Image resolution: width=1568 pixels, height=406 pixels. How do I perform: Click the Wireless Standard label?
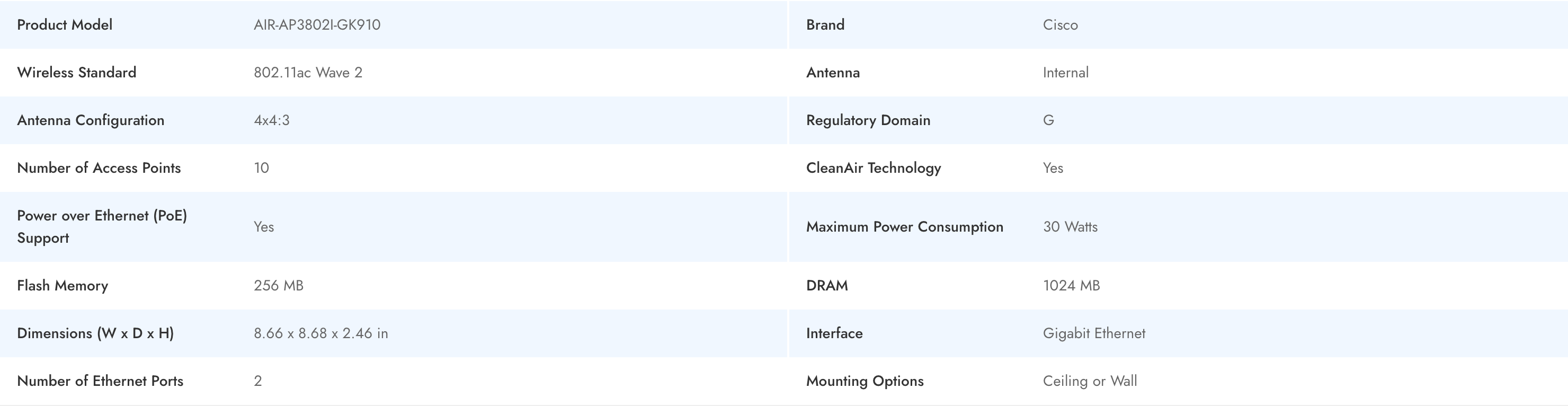pos(77,73)
